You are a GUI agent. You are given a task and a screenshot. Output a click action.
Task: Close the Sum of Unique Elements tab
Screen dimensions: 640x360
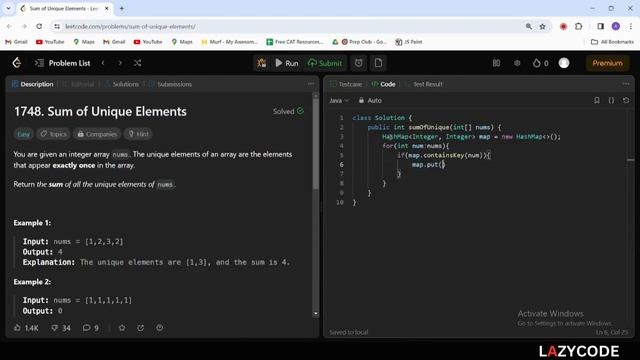click(x=107, y=8)
